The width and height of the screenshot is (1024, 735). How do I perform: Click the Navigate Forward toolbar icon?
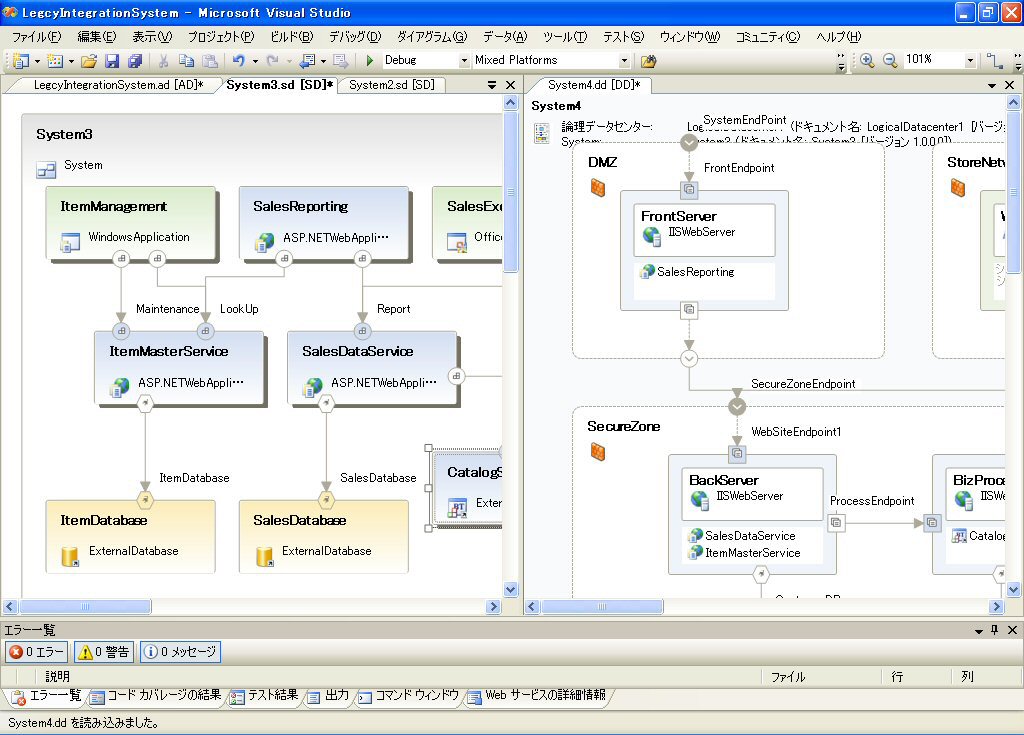click(x=340, y=61)
